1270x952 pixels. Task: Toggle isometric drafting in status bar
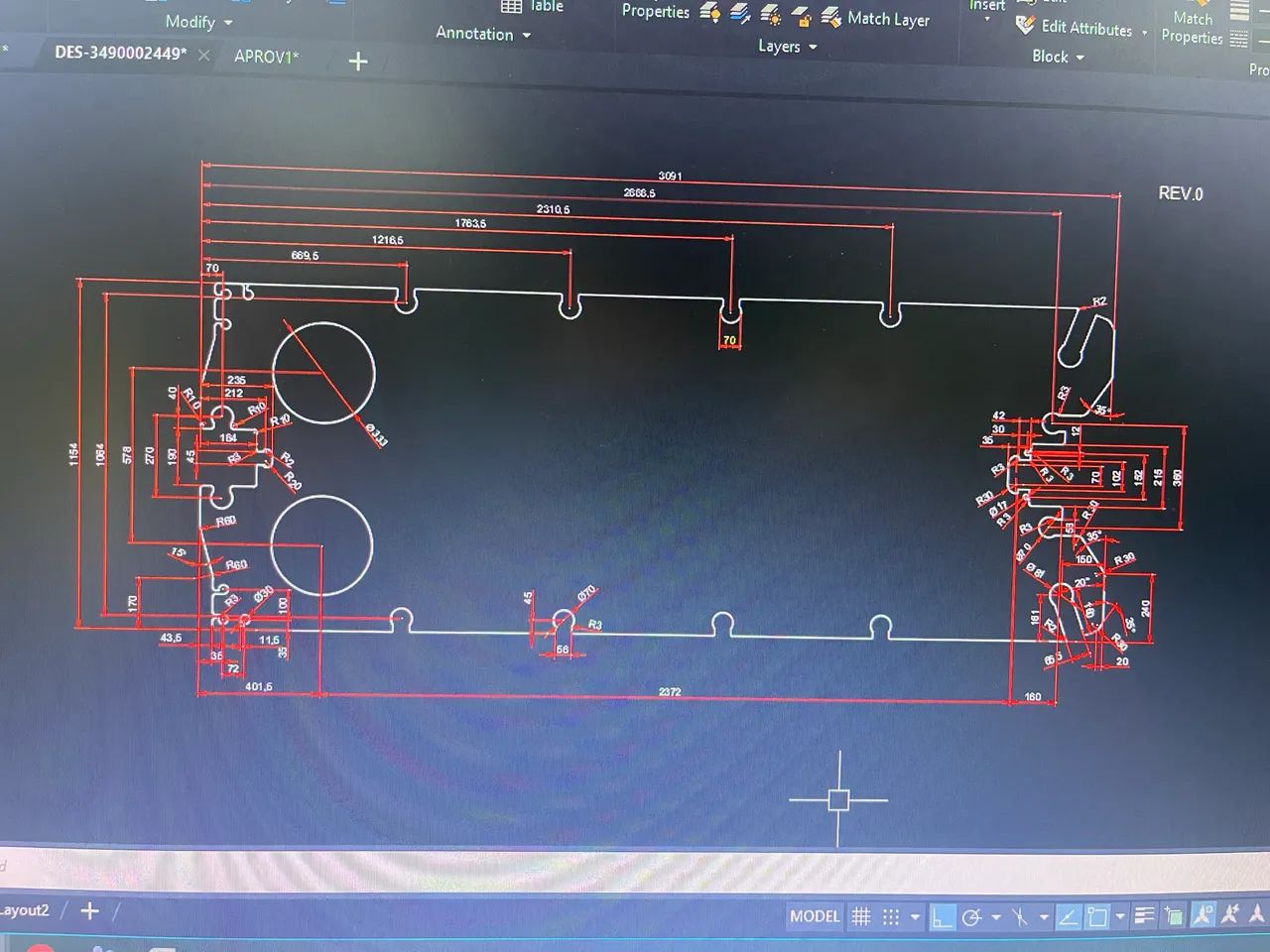1019,918
